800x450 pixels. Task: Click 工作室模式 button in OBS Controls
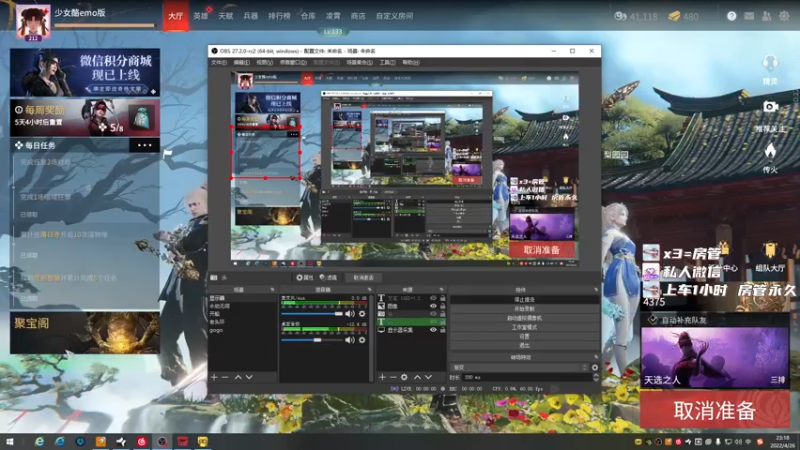[x=524, y=327]
